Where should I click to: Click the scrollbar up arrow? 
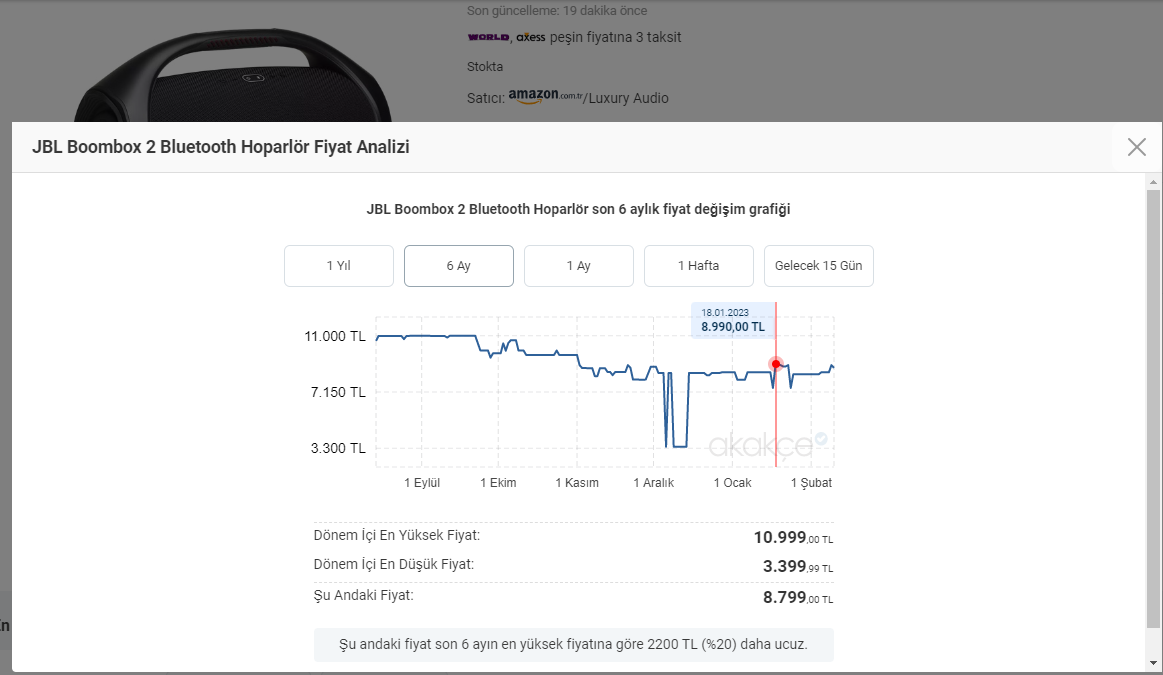pos(1153,182)
